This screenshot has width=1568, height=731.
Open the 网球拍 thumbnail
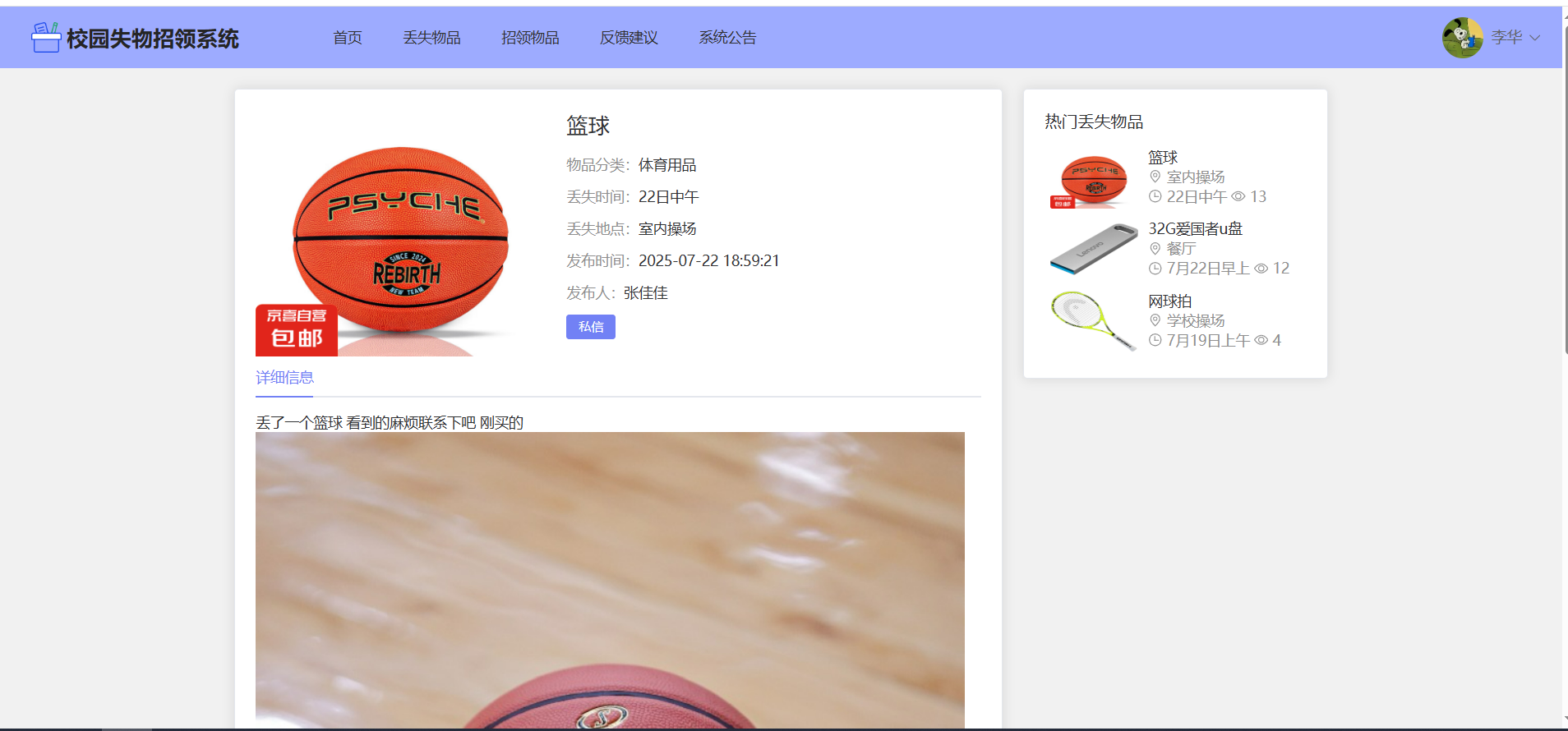click(1094, 321)
